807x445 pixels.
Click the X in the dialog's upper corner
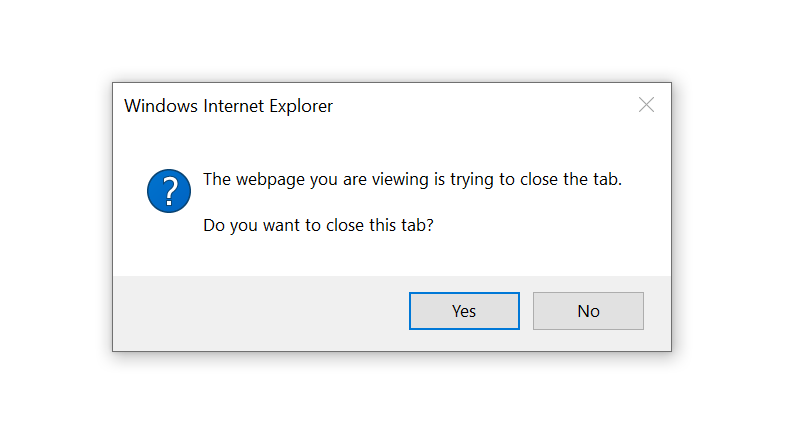[x=646, y=105]
